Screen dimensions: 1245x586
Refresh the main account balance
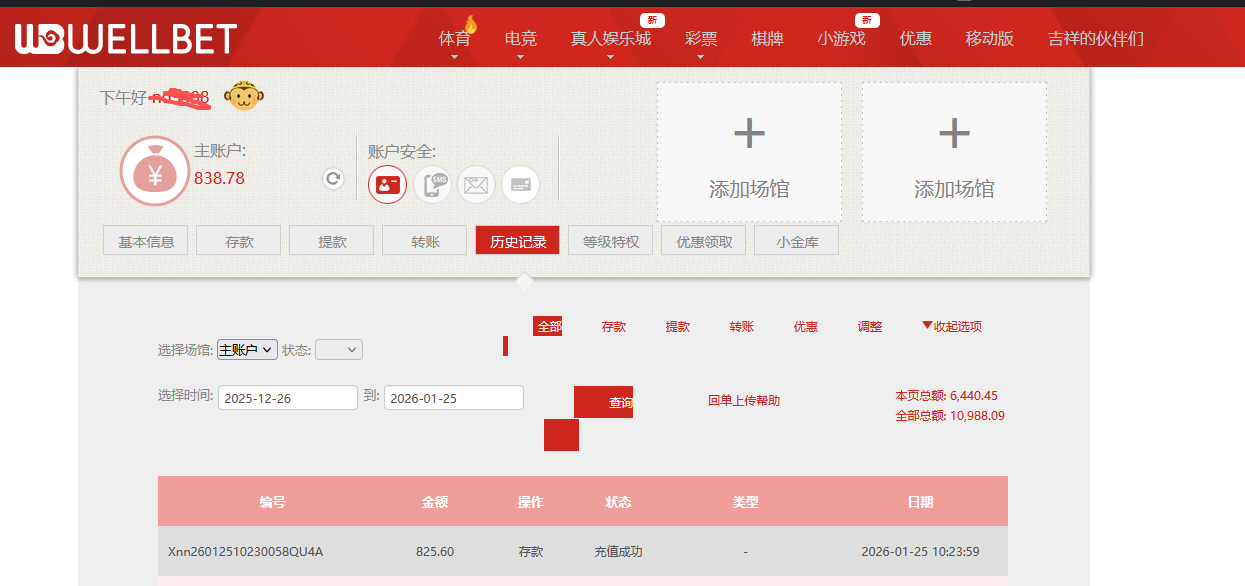[x=331, y=180]
